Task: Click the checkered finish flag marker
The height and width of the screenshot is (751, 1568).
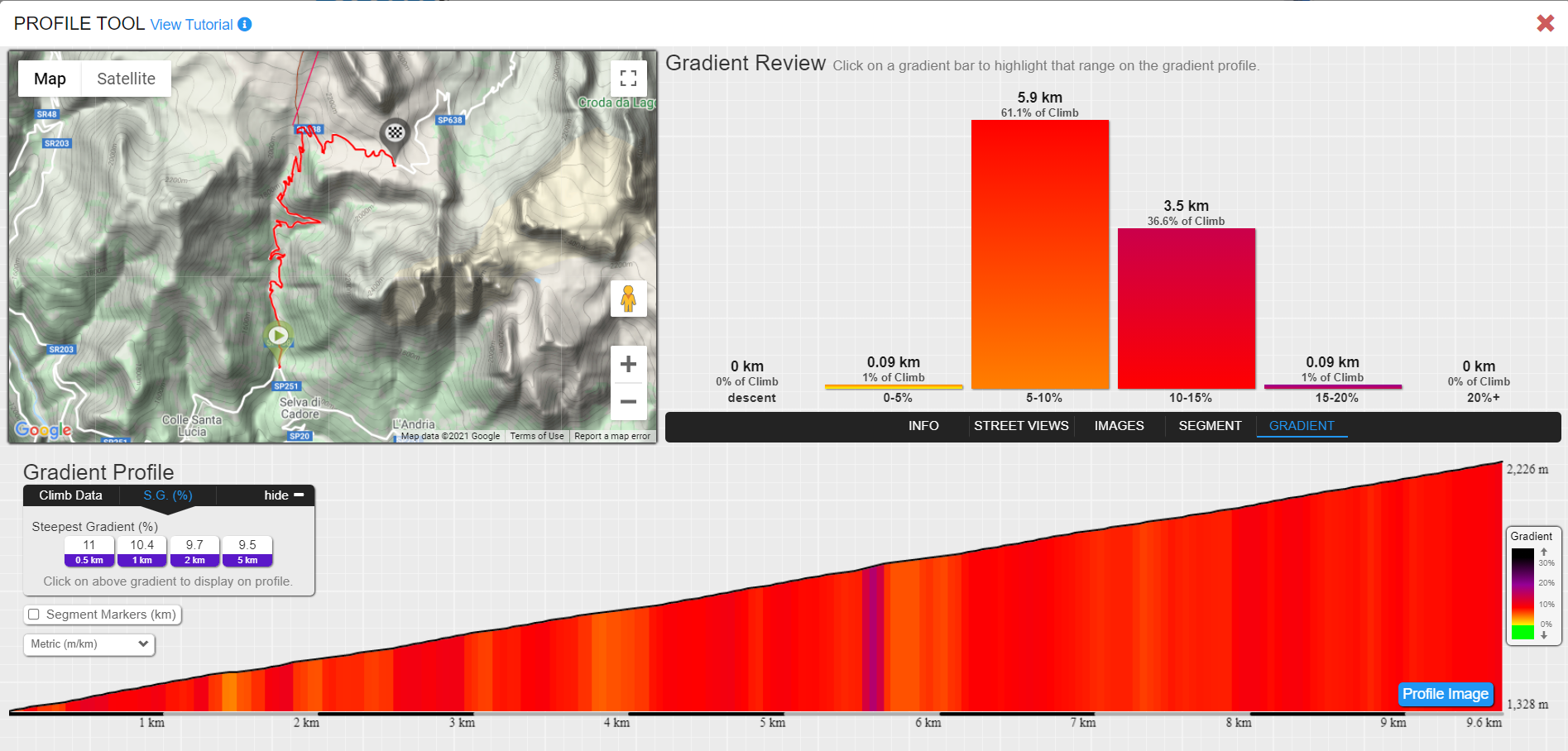Action: [x=396, y=132]
